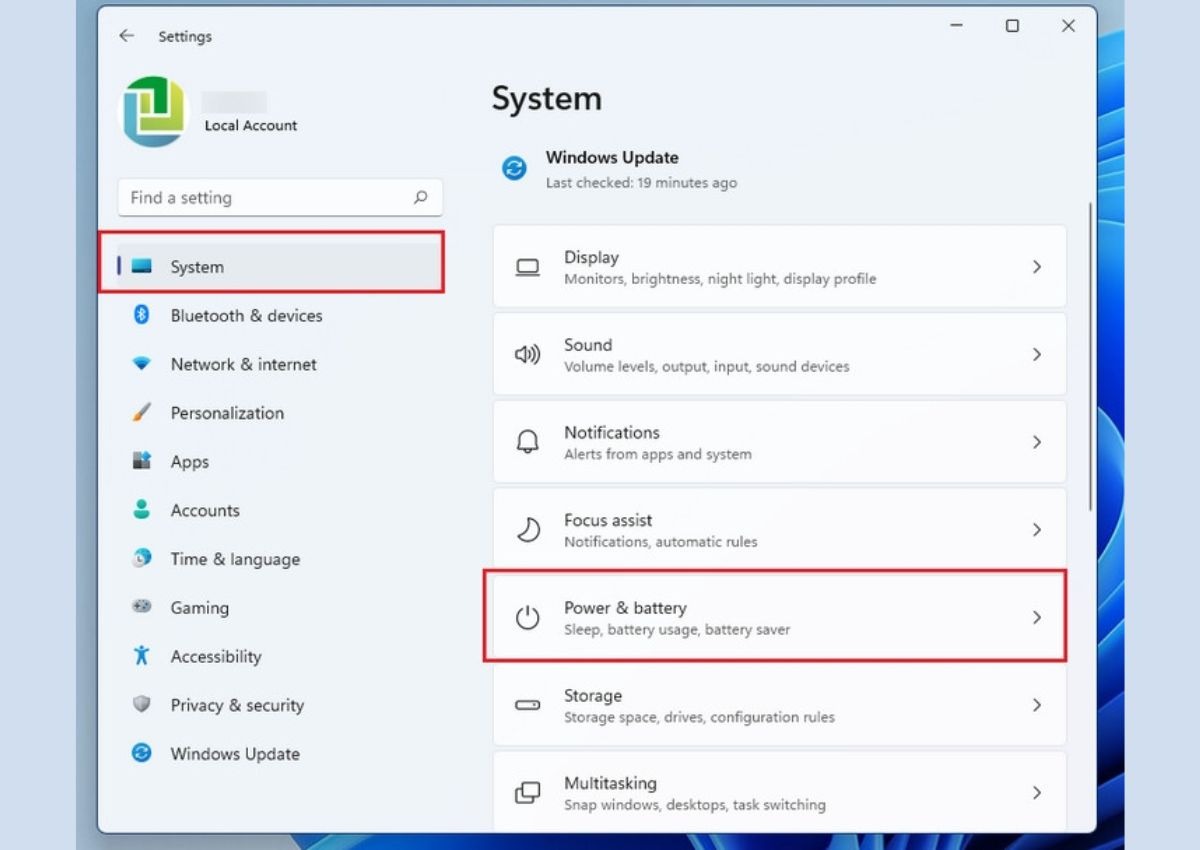The image size is (1200, 850).
Task: Click the Storage drive icon
Action: (x=527, y=705)
